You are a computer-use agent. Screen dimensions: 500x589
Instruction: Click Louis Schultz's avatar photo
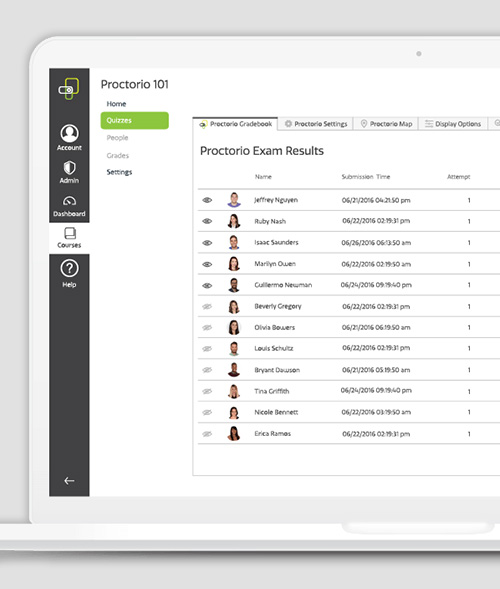234,349
